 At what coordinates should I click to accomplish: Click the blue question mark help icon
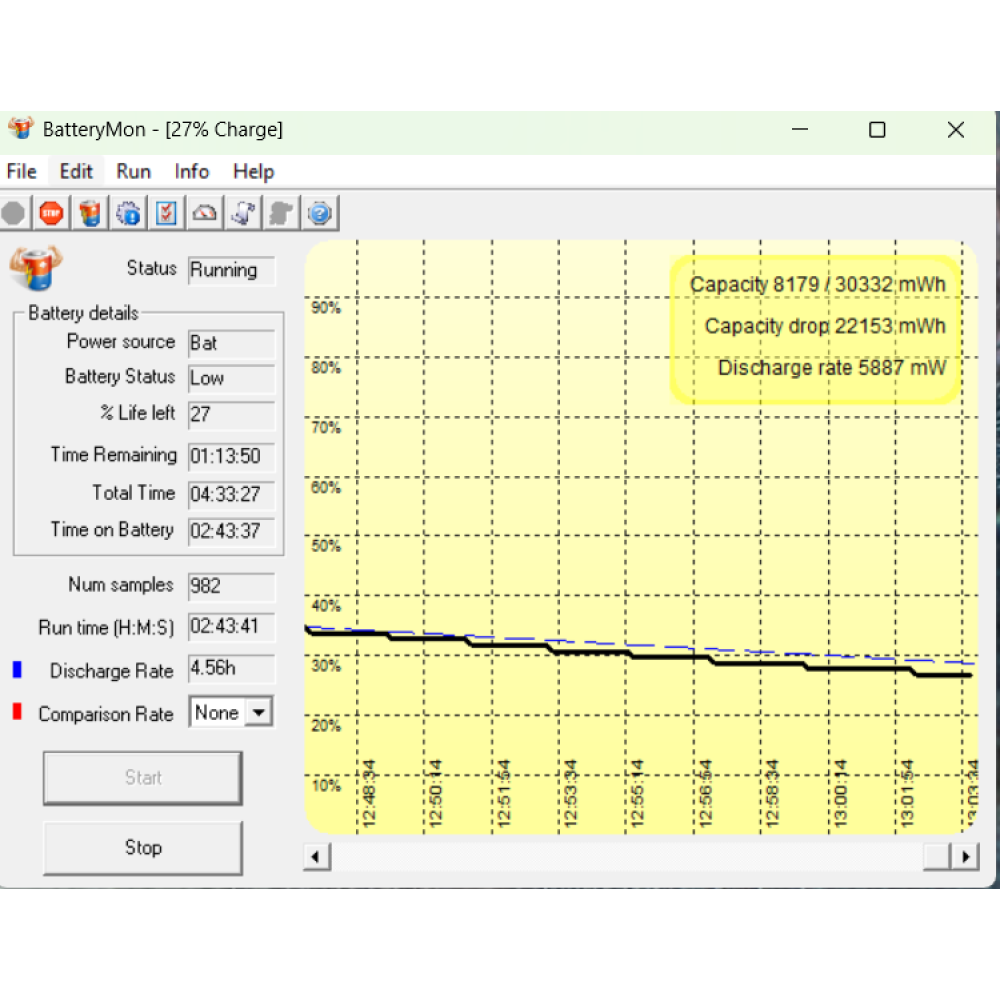[320, 213]
